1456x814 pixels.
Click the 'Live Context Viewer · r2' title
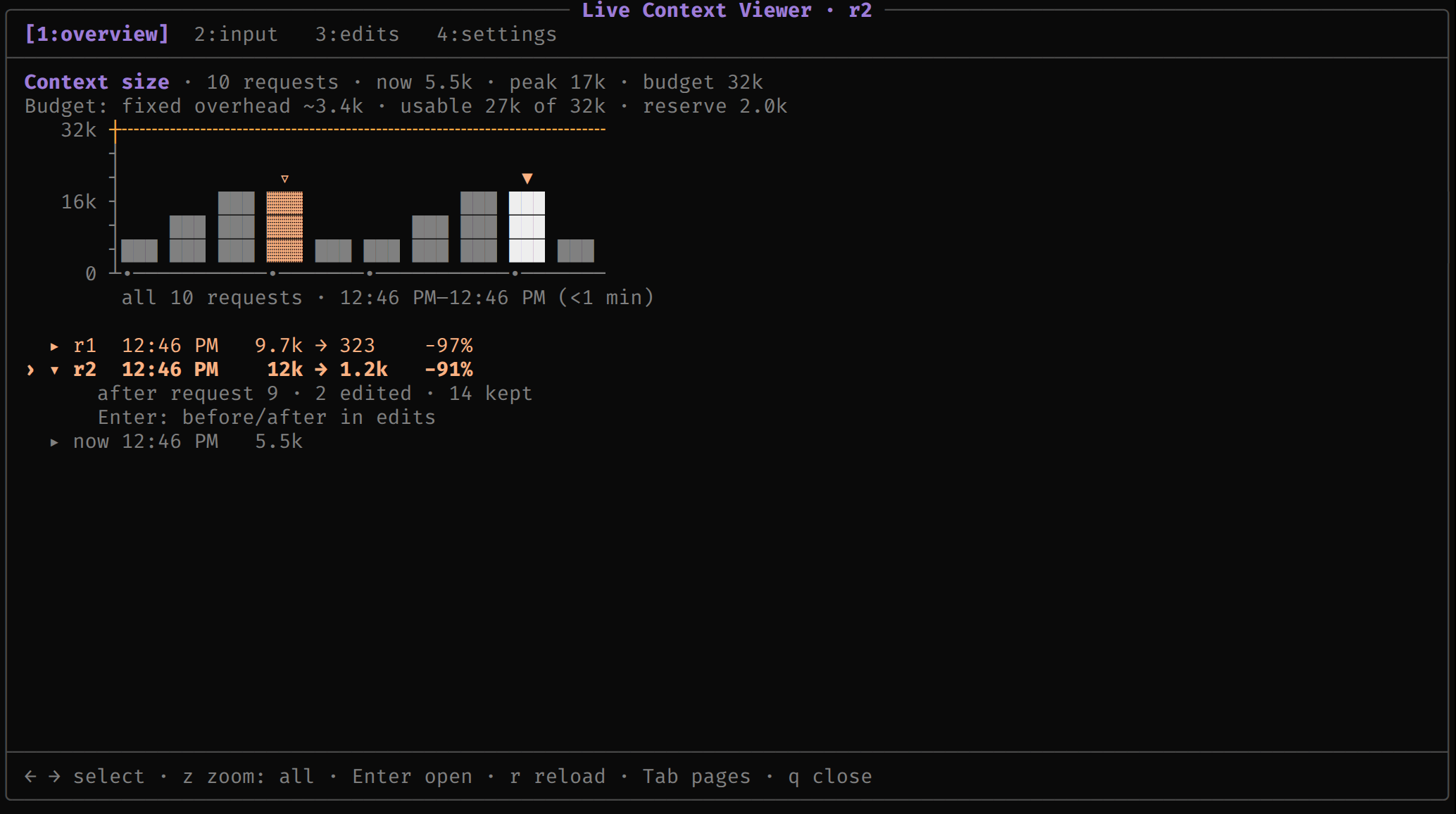pos(727,10)
